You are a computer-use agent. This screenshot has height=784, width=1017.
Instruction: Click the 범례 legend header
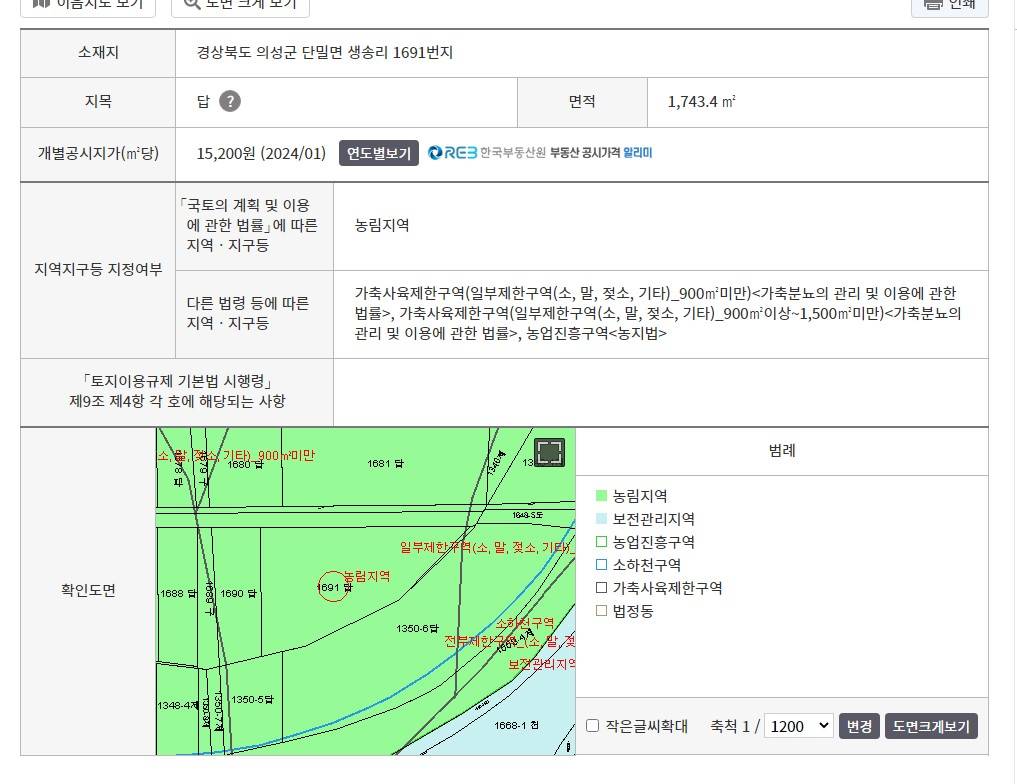(x=782, y=451)
